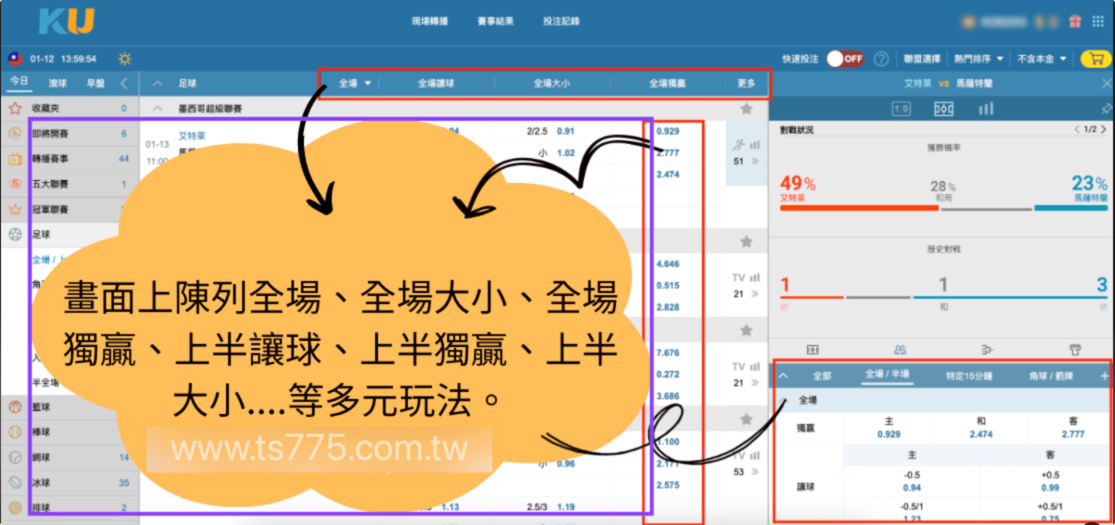Open the 熱門排序 sorting dropdown
The height and width of the screenshot is (525, 1115).
(x=979, y=59)
